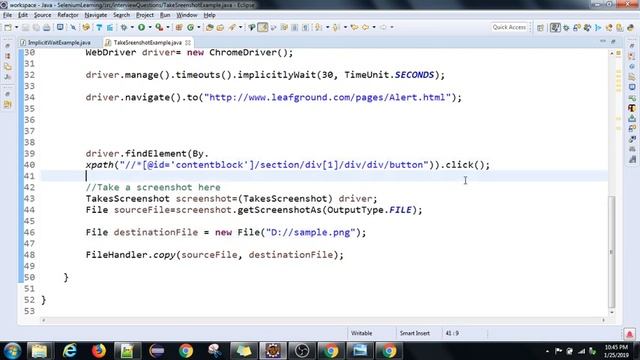Screen dimensions: 640x360
Task: Switch to the Java perspective button
Action: click(x=555, y=28)
